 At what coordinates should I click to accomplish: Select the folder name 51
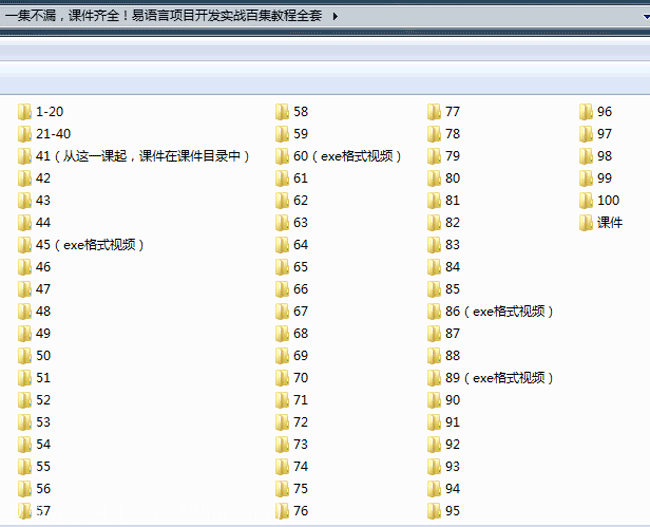tap(43, 378)
